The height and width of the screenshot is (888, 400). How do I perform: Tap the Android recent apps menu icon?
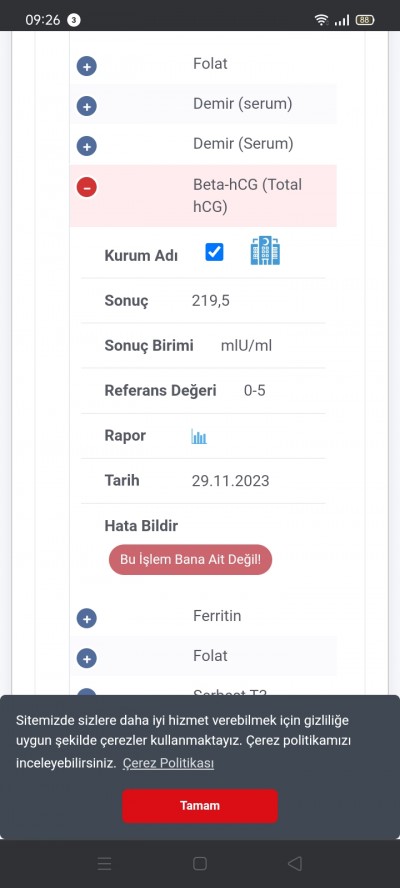point(104,864)
